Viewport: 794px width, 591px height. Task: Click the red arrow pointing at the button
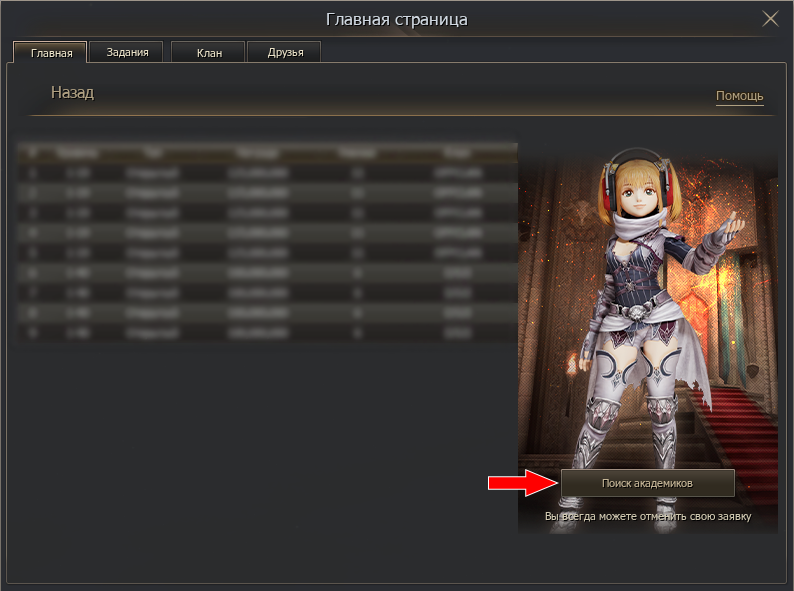pyautogui.click(x=521, y=483)
